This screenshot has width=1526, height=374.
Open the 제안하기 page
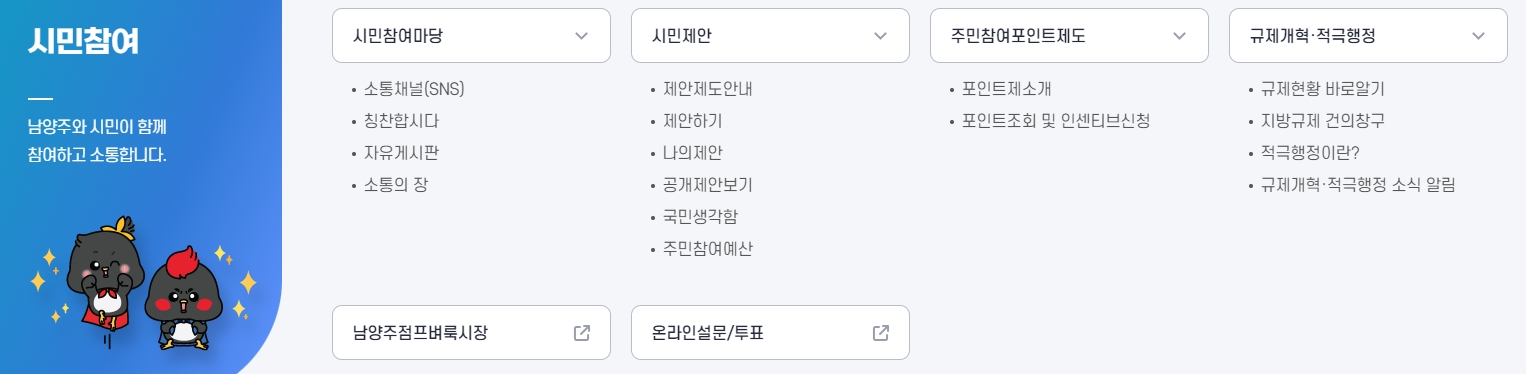(693, 121)
